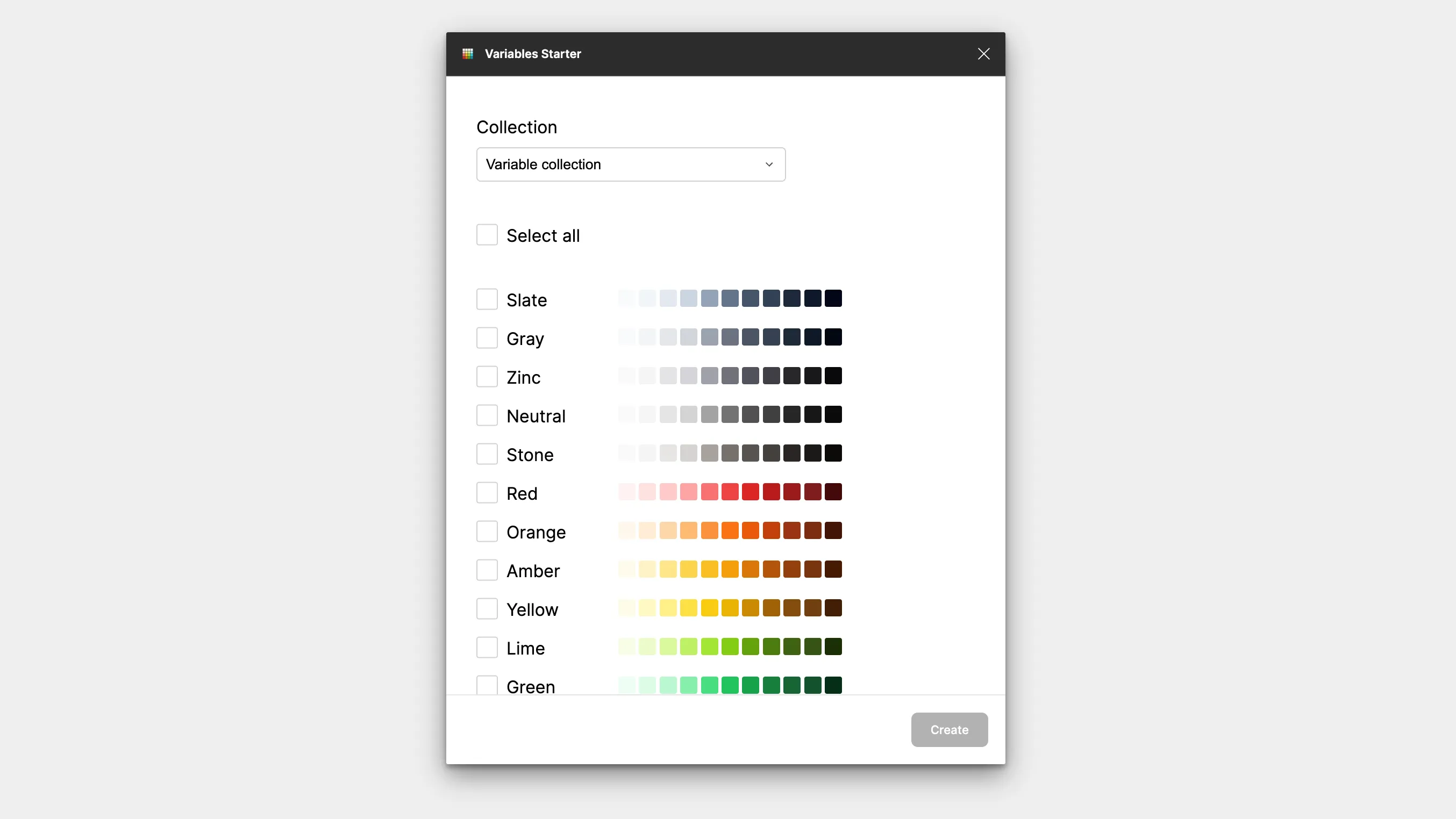Open the Variable collection dropdown
The image size is (1456, 819).
(x=631, y=164)
